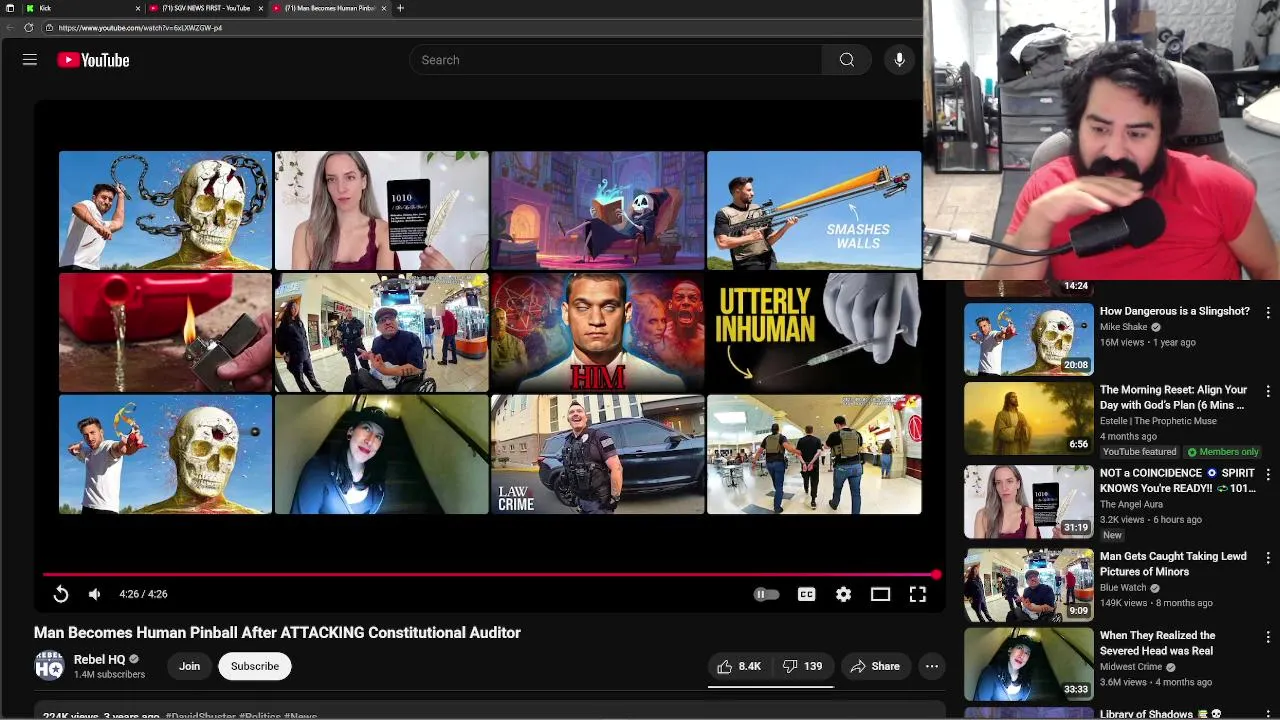The image size is (1280, 720).
Task: Select the Man Becomes Human Pinball tab
Action: [328, 8]
